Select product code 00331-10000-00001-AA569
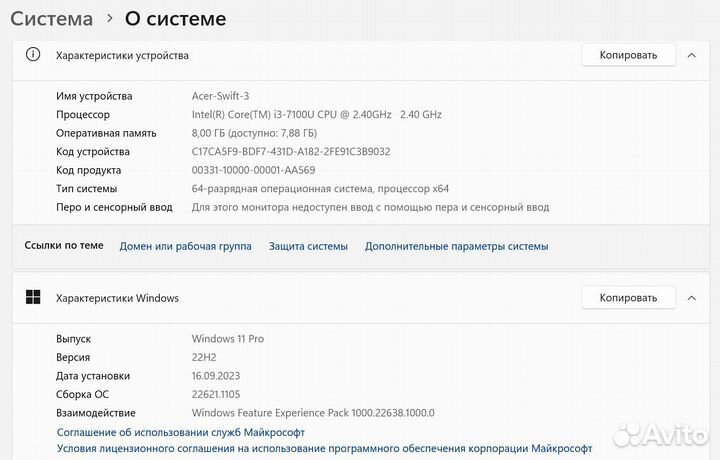 (x=253, y=170)
